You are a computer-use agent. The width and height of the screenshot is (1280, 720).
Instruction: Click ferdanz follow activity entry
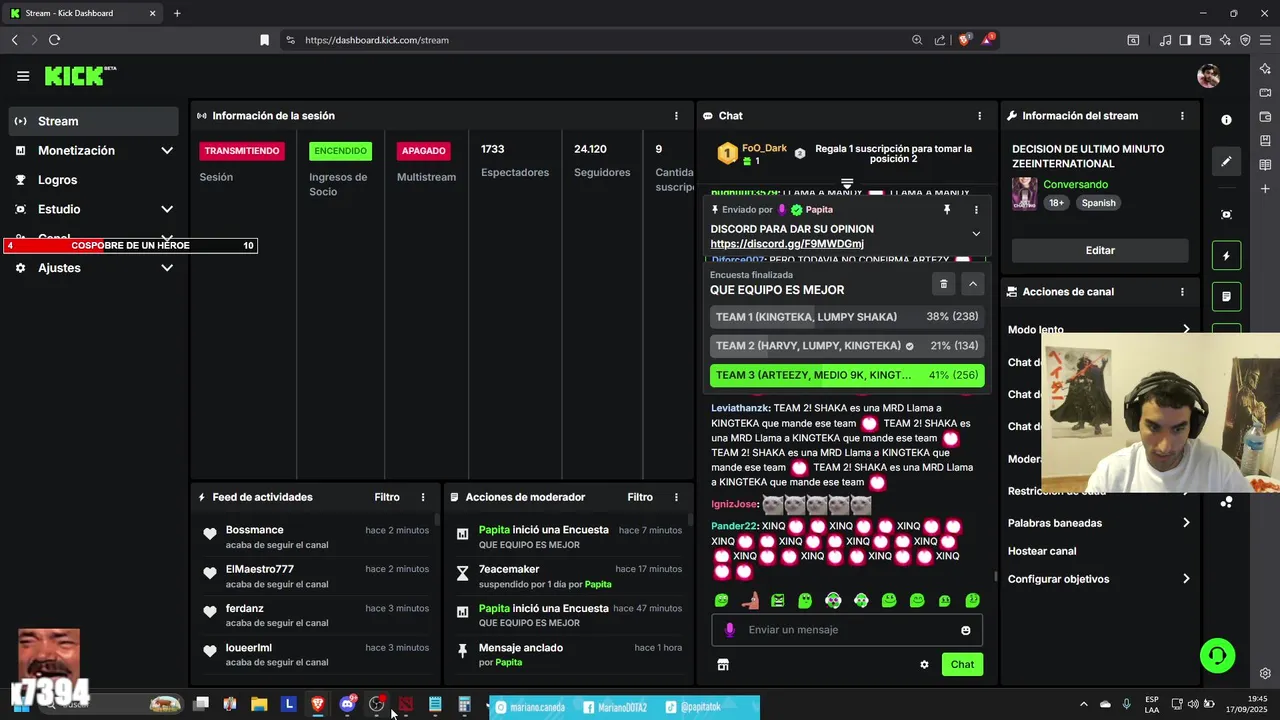point(315,615)
